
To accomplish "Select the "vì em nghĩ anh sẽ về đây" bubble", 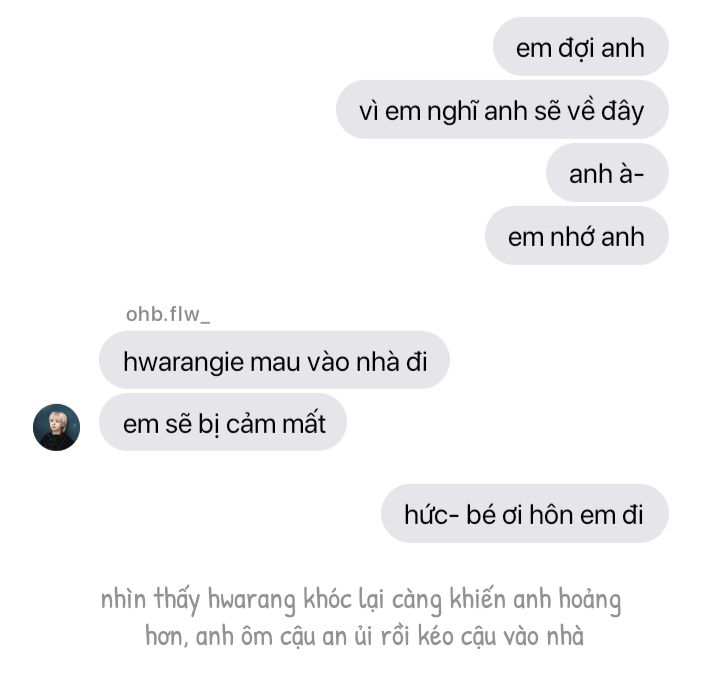I will coord(502,109).
